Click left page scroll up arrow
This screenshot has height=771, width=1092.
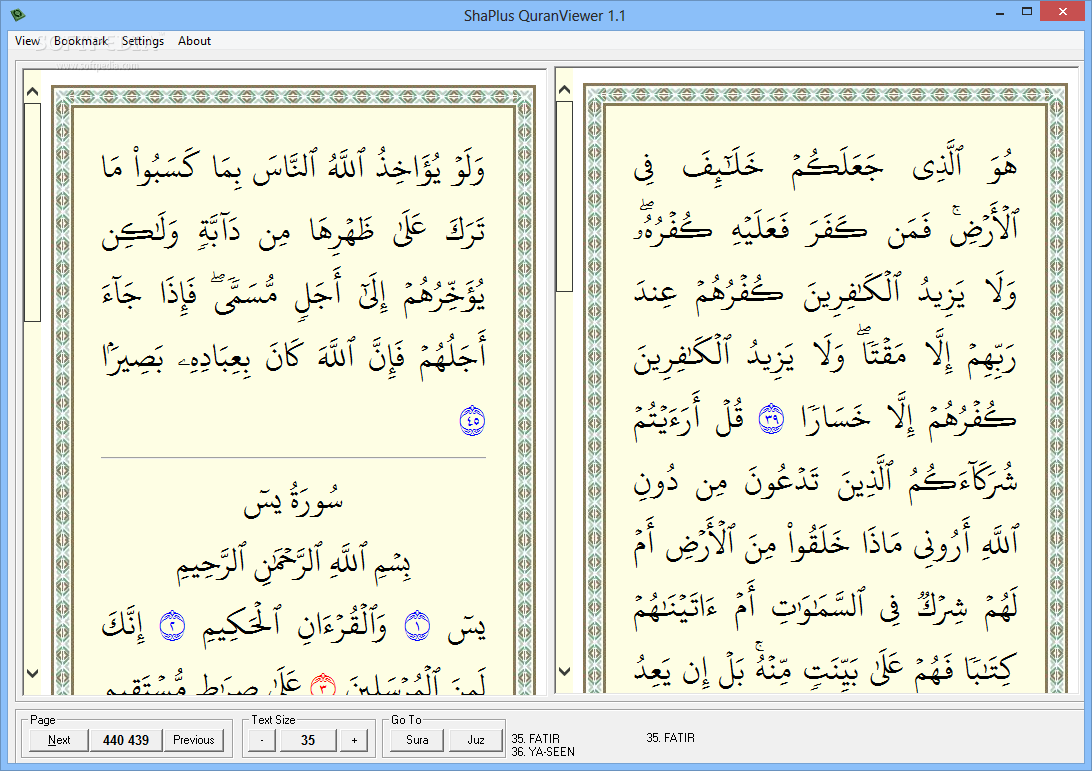point(32,92)
